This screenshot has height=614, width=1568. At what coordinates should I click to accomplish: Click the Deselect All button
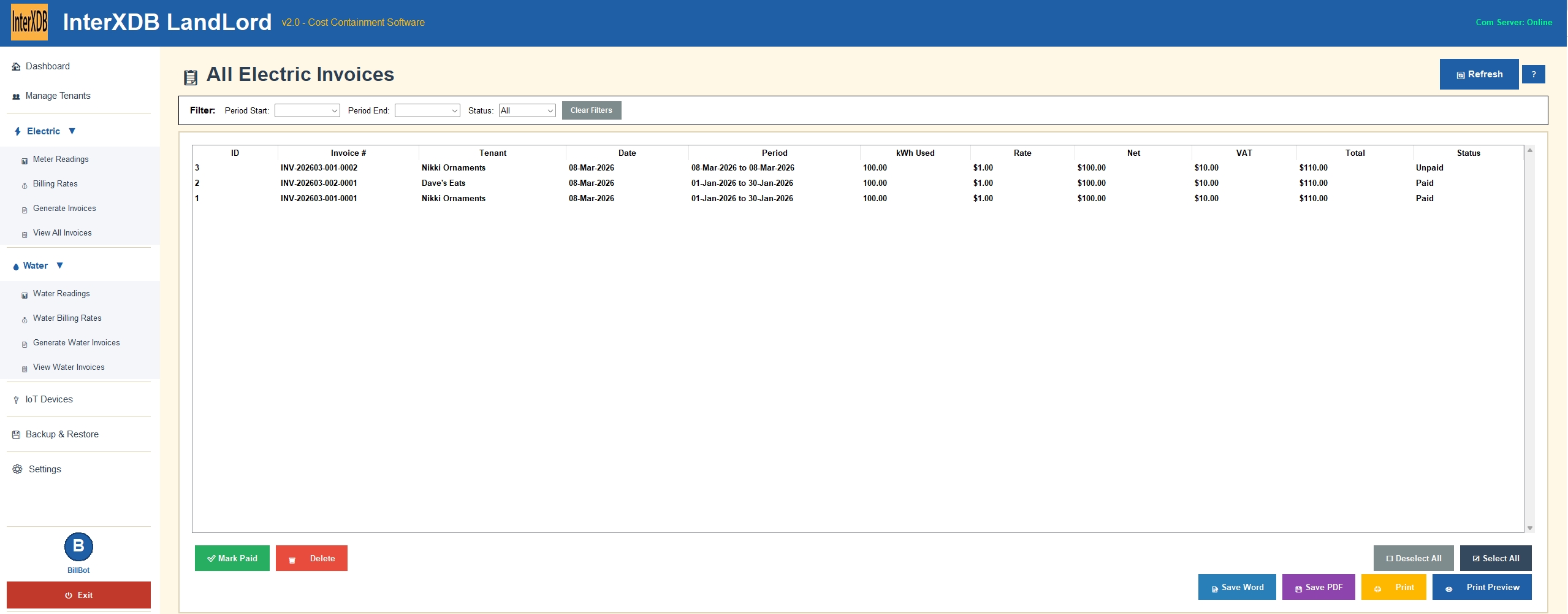pos(1414,558)
